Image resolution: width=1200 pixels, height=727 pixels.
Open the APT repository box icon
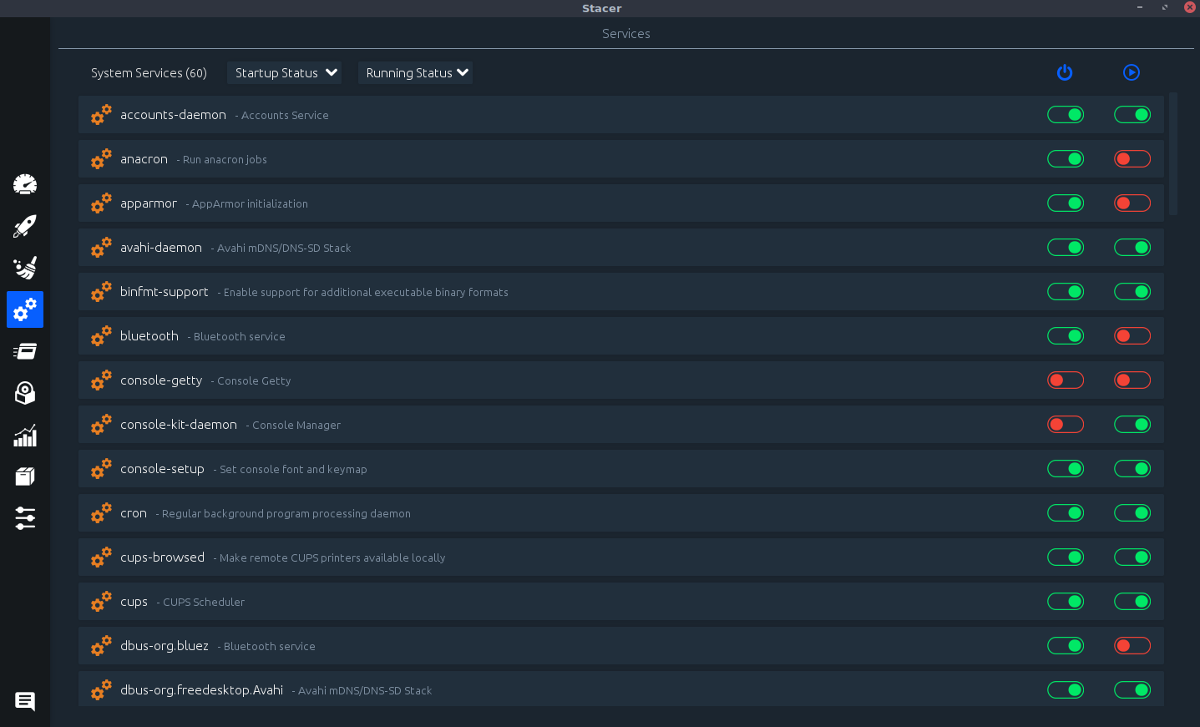[x=25, y=476]
